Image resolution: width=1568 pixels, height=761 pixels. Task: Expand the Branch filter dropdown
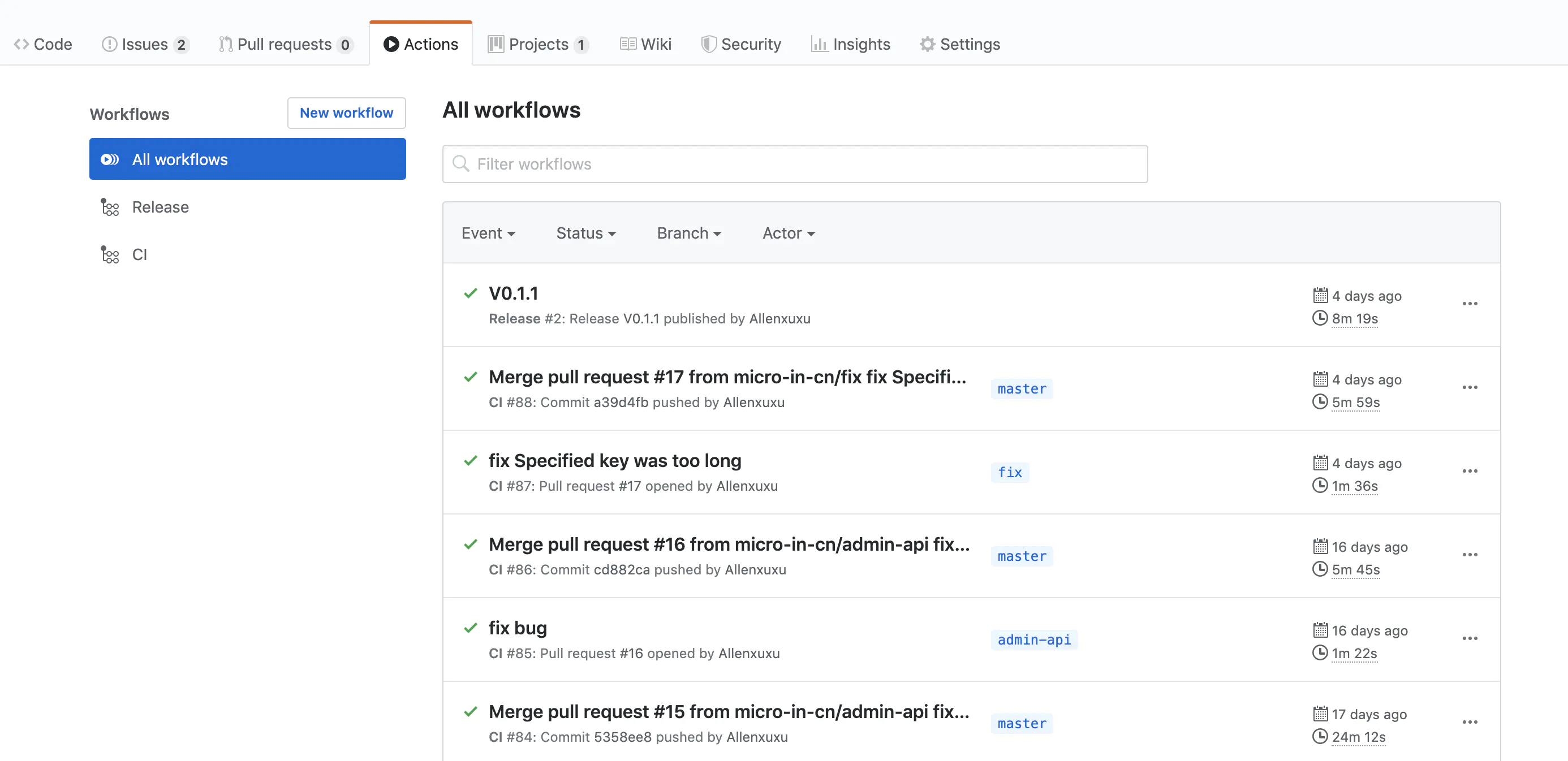click(x=688, y=233)
